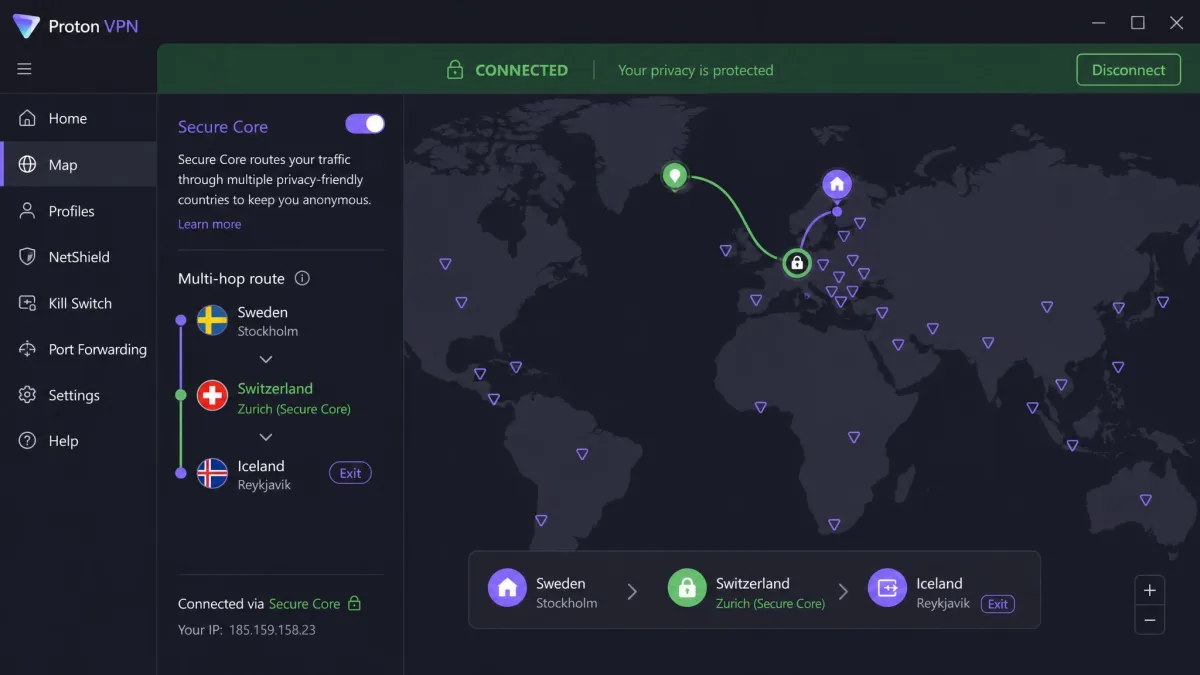
Task: Click the Switzerland lock marker on the map
Action: coord(797,263)
